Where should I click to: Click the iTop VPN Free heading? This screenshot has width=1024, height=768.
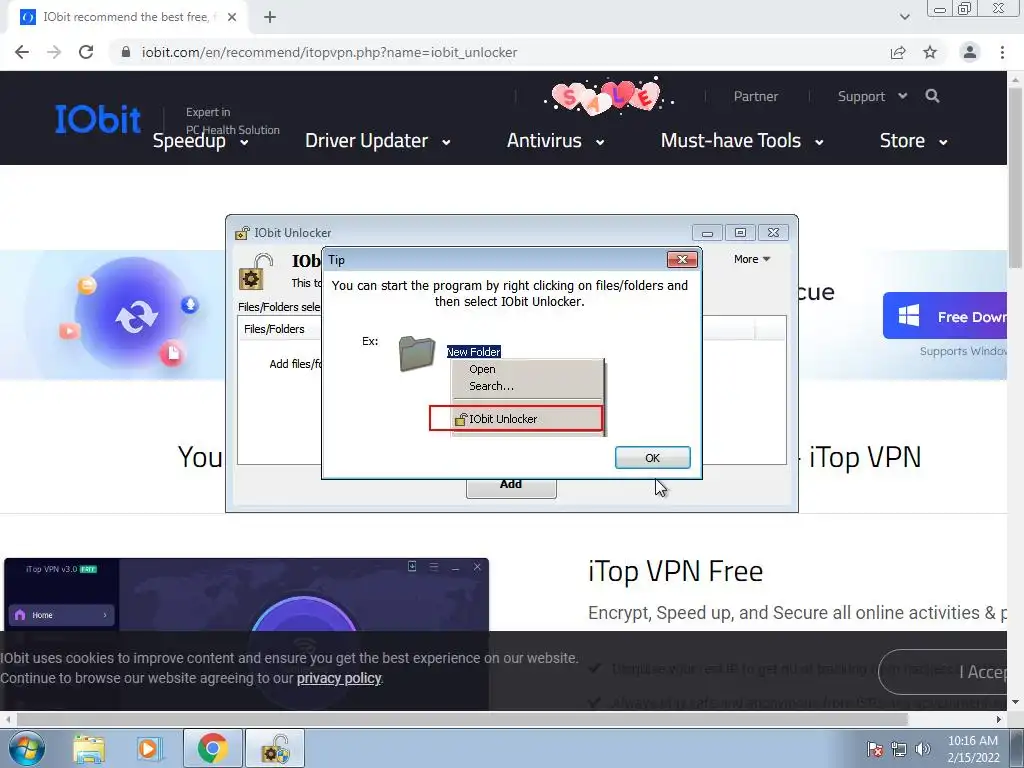tap(675, 571)
